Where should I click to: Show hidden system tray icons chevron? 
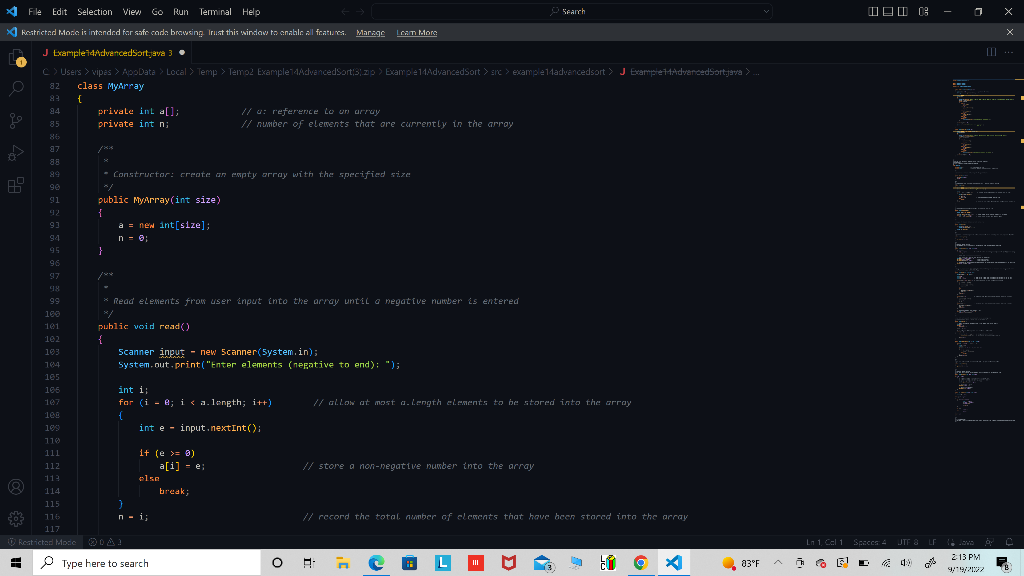coord(778,562)
